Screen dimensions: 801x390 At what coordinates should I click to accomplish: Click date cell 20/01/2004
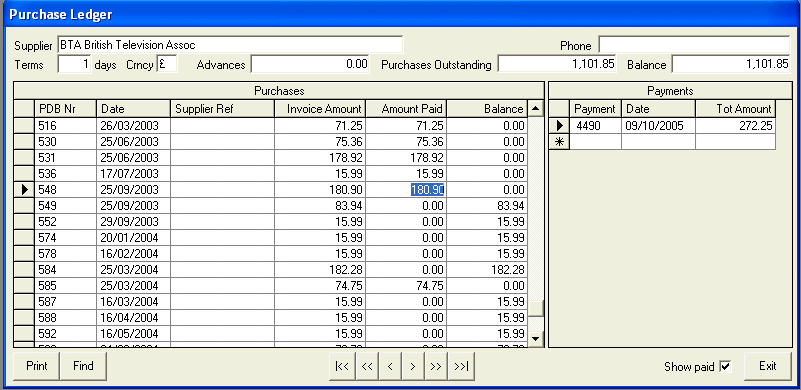click(x=133, y=237)
